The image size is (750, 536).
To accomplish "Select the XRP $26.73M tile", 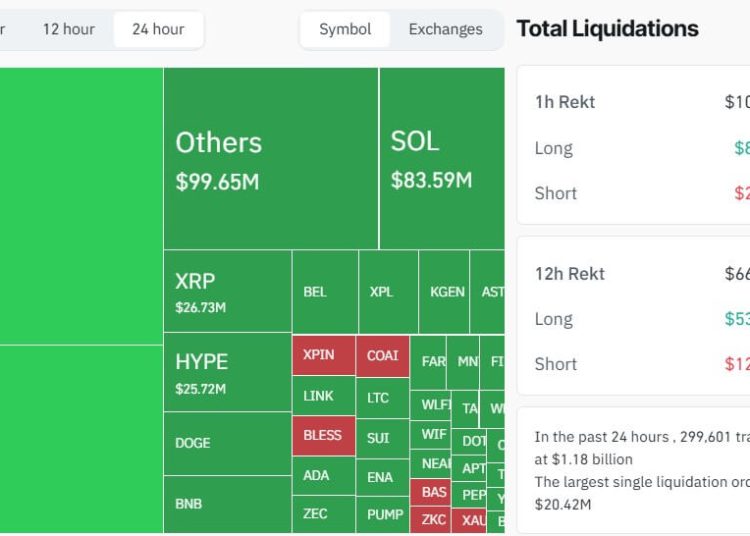I will [227, 291].
